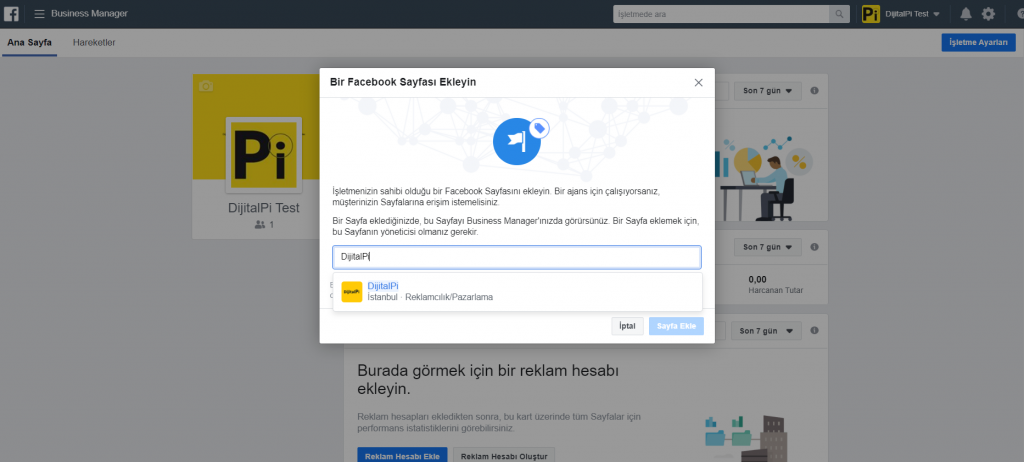Click the Sayfa Ekle button
This screenshot has height=462, width=1024.
(x=676, y=326)
